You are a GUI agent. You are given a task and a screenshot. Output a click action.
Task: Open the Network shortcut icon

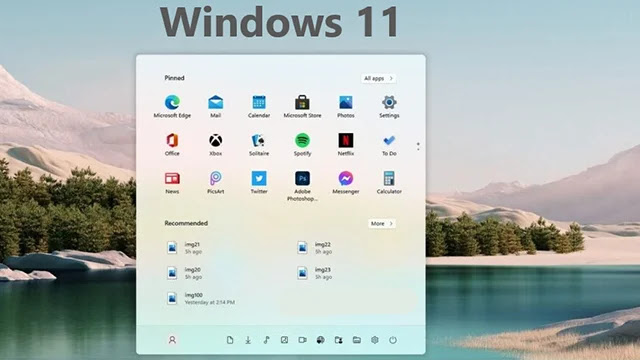[x=320, y=340]
